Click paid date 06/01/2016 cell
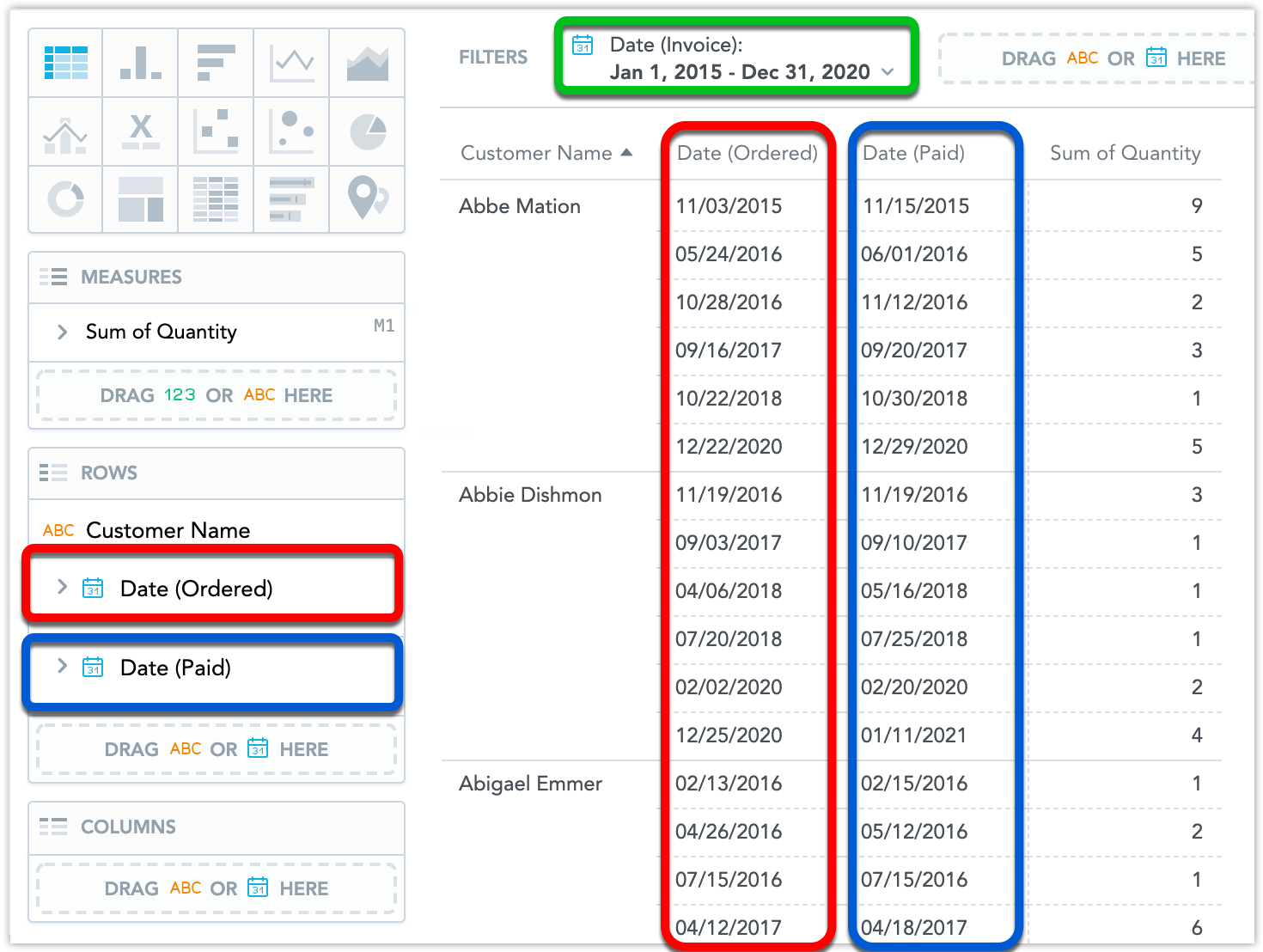Screen dimensions: 1263x952 pos(914,254)
